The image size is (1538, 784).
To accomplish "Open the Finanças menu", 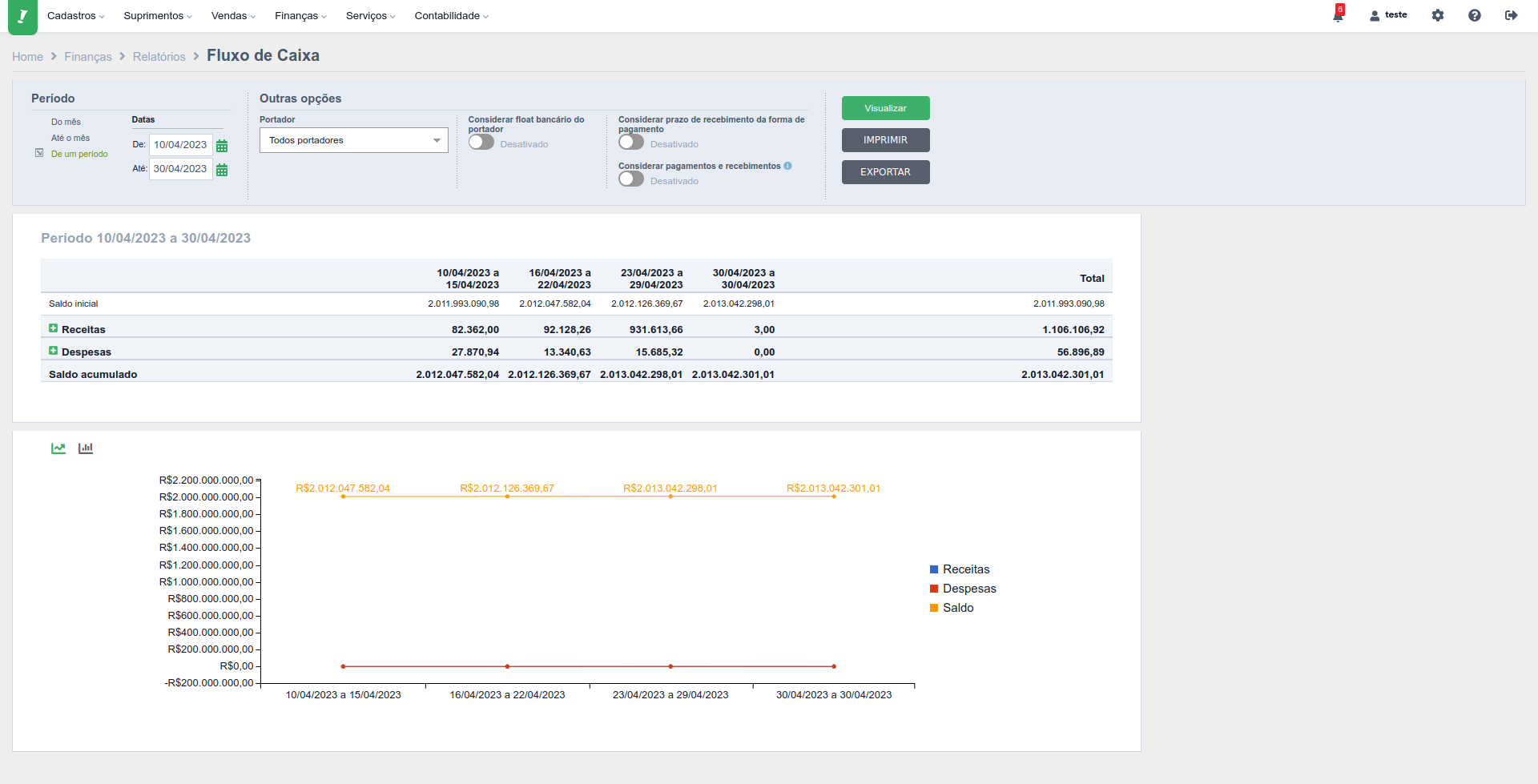I will pos(300,16).
